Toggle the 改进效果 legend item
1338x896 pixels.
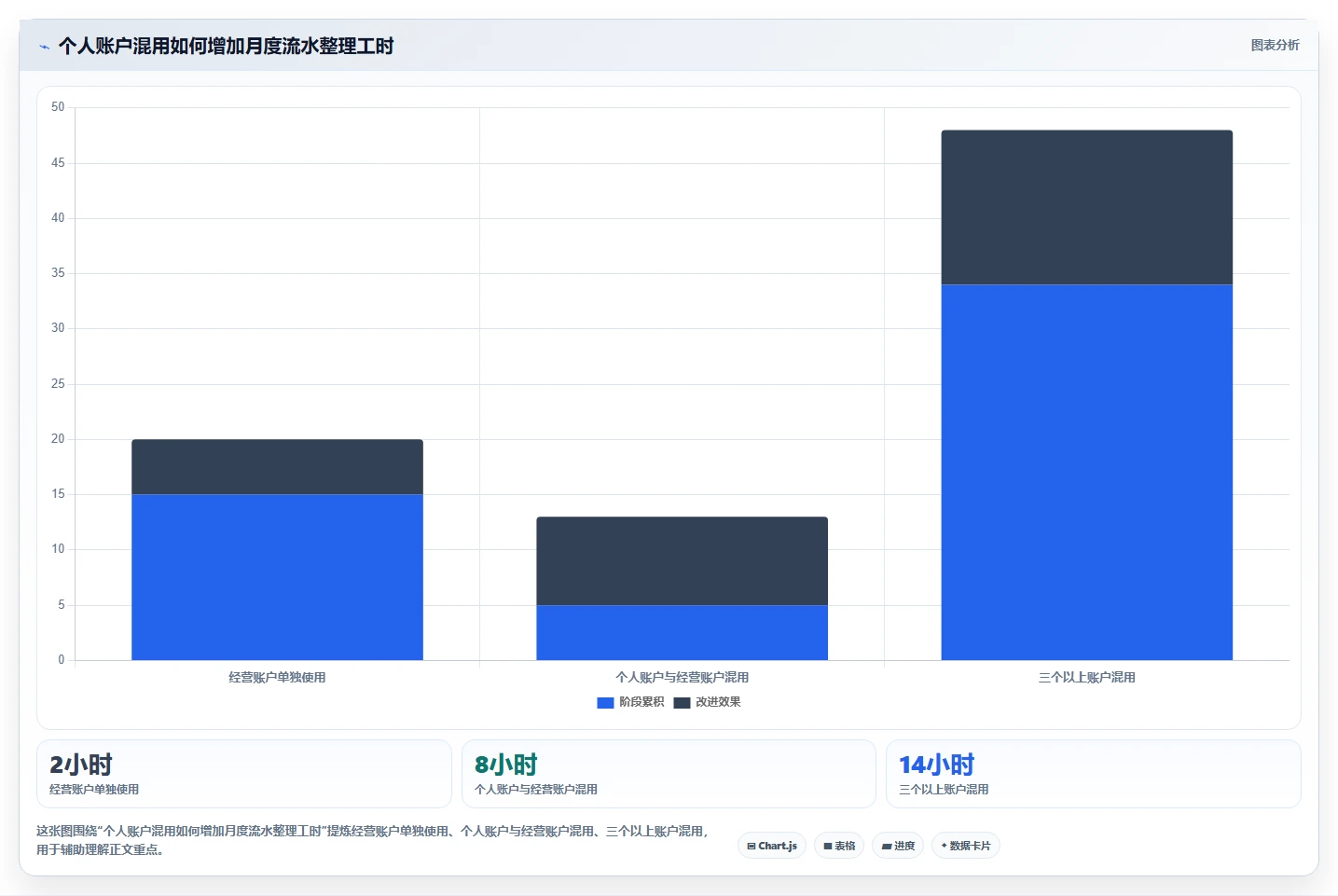coord(707,702)
